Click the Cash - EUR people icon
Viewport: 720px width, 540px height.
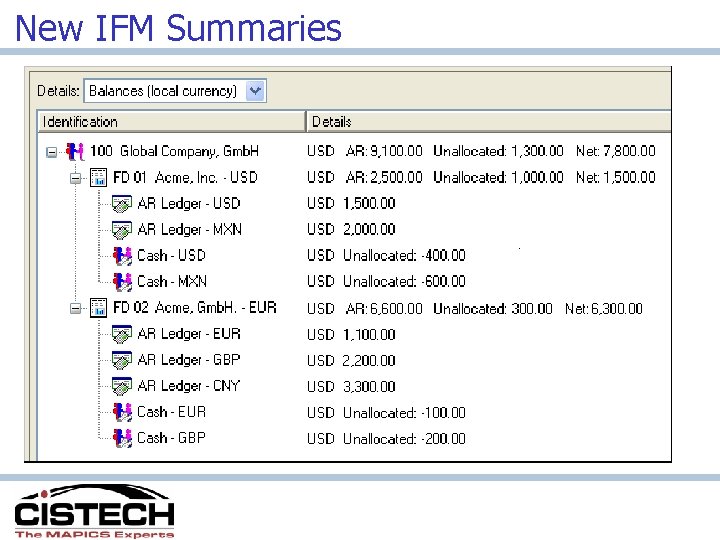click(122, 412)
